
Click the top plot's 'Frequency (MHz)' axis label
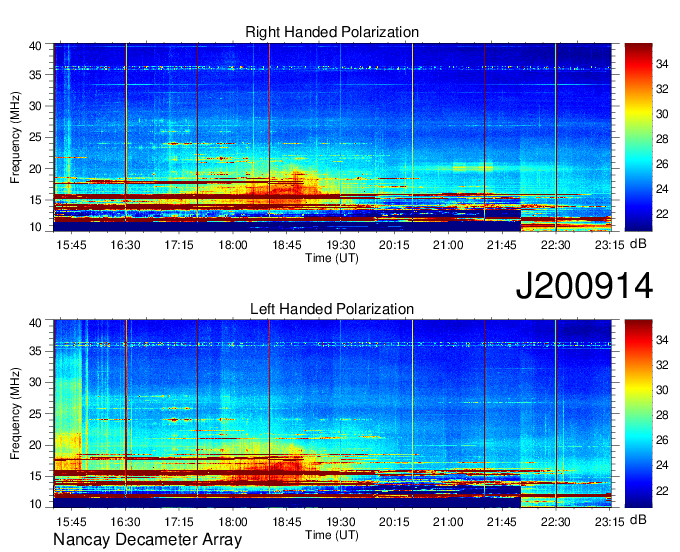pyautogui.click(x=15, y=137)
